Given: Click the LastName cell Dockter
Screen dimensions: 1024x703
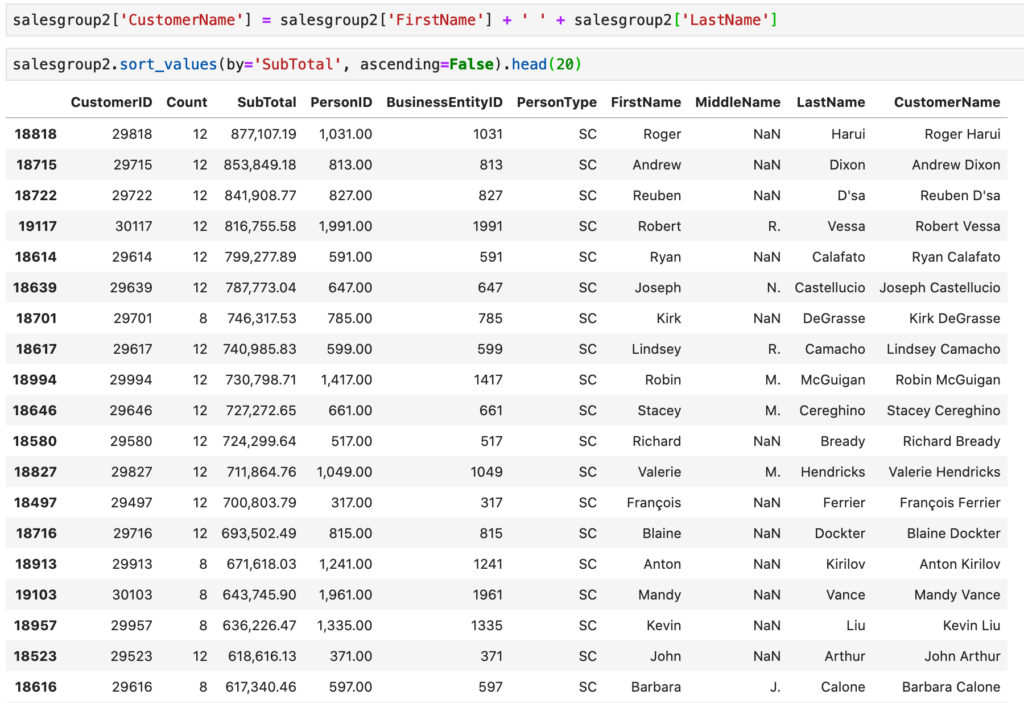Looking at the screenshot, I should pyautogui.click(x=840, y=533).
